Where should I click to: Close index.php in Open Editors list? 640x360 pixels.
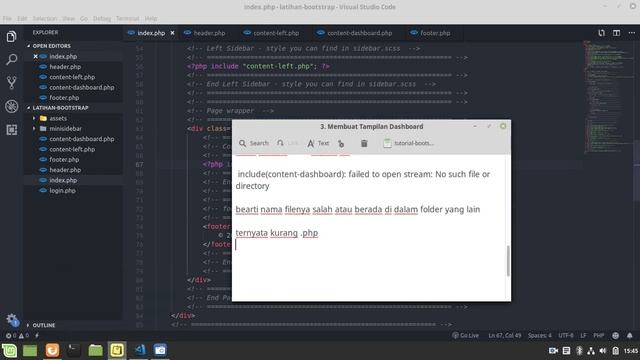pyautogui.click(x=36, y=56)
